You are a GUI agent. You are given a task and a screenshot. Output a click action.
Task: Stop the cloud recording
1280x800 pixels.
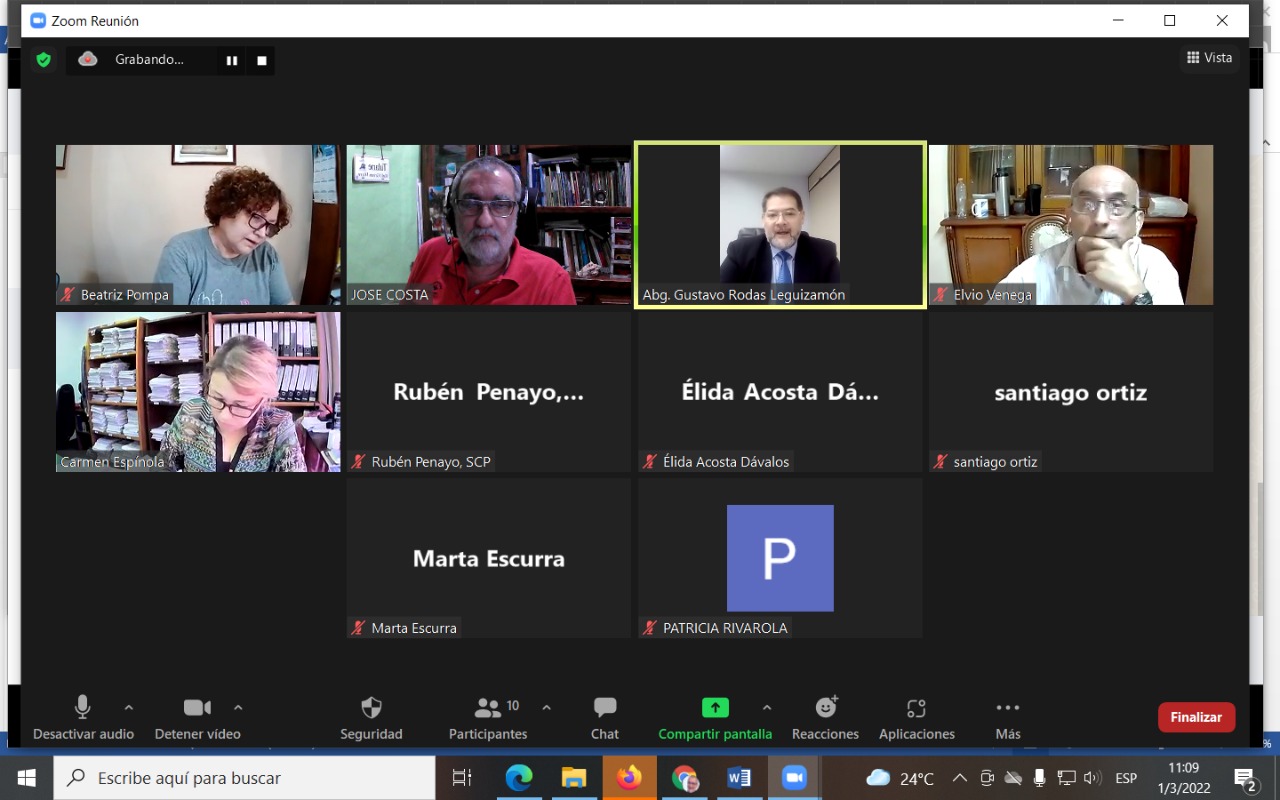pos(262,61)
